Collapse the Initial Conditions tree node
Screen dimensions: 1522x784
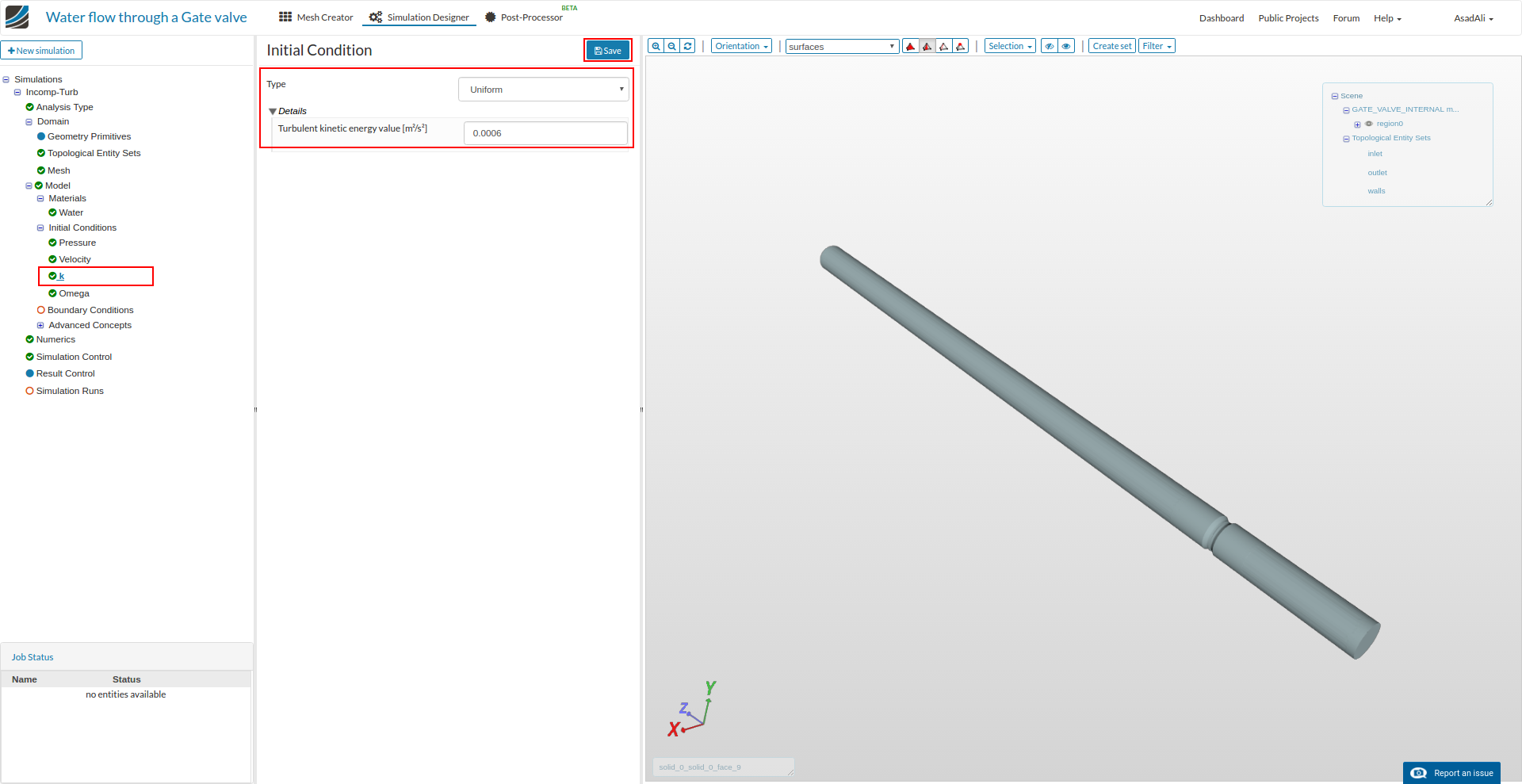pos(40,228)
